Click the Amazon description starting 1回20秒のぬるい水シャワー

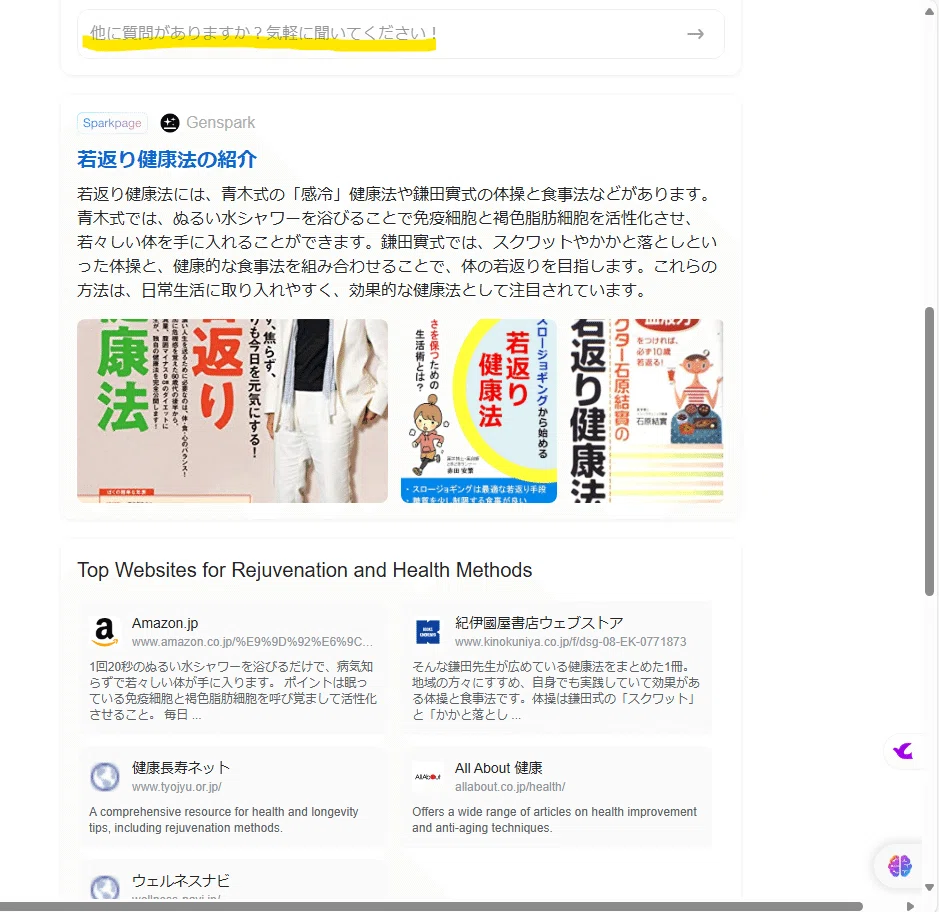point(233,690)
